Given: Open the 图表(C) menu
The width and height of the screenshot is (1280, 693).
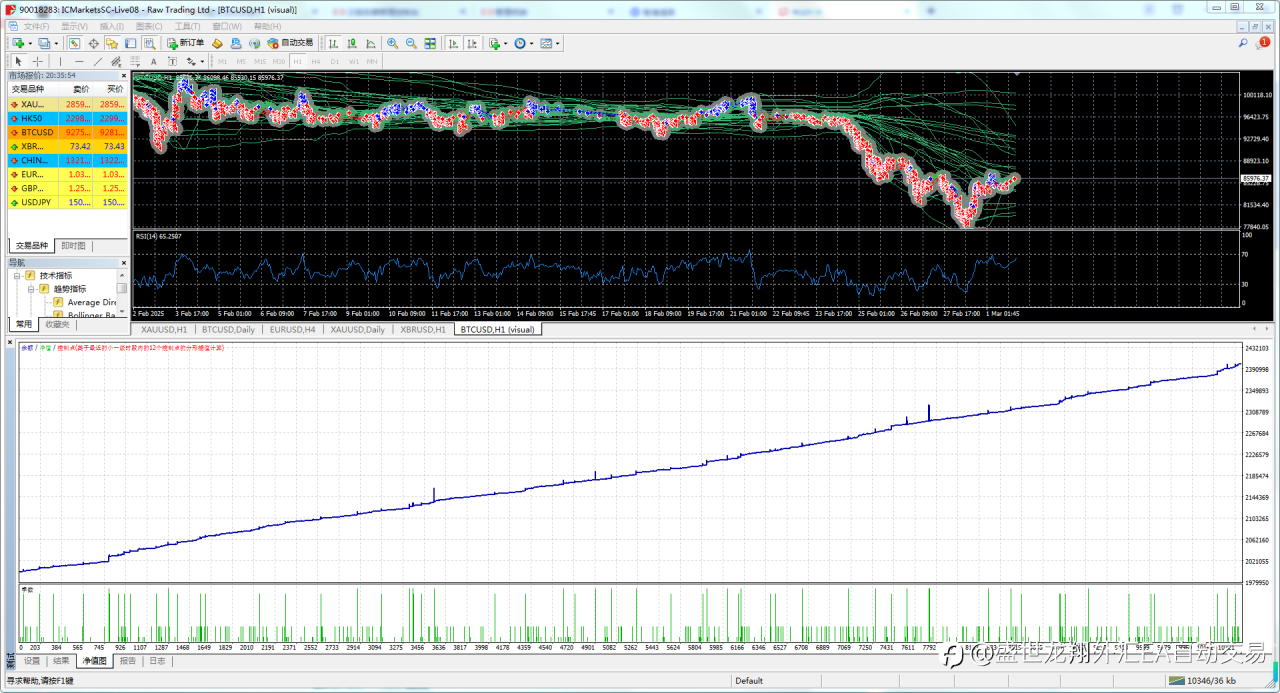Looking at the screenshot, I should (149, 26).
